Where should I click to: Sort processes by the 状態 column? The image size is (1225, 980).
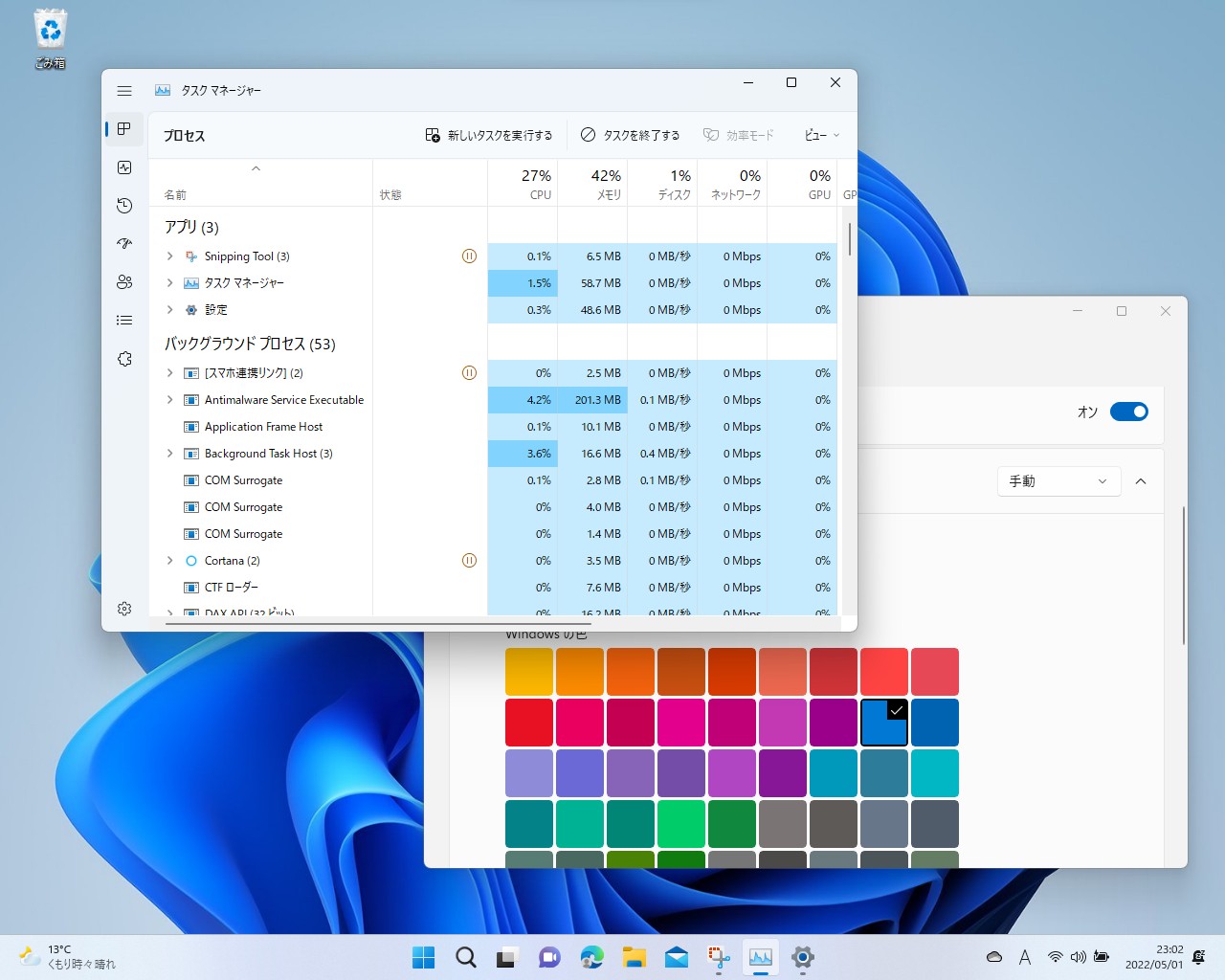[x=430, y=183]
